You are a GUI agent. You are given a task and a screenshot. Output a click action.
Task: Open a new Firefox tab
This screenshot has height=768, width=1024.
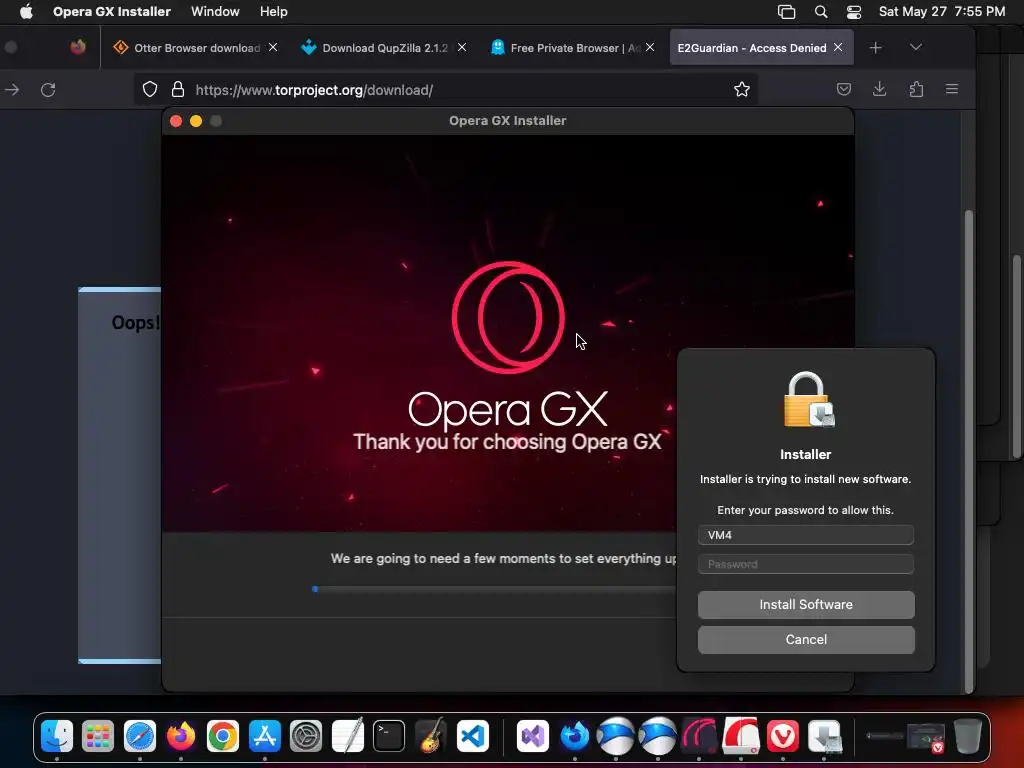pos(876,48)
